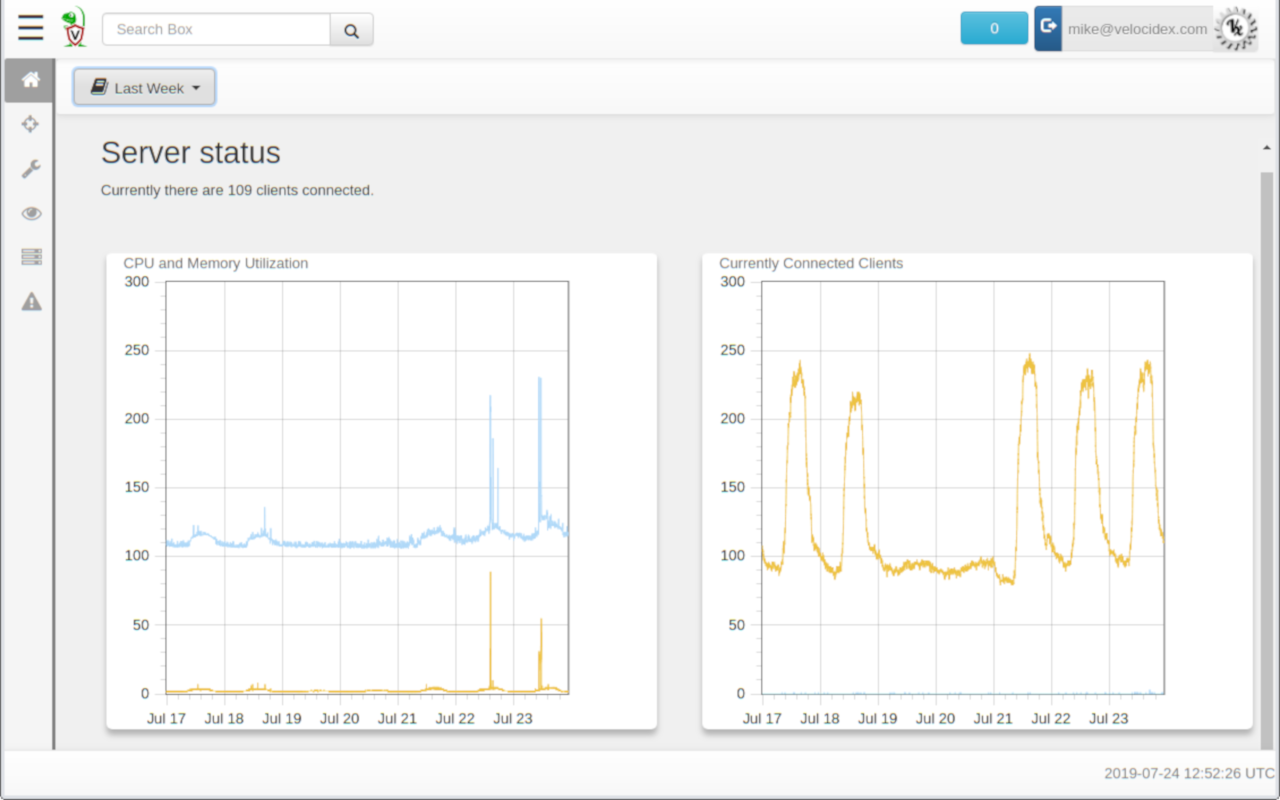Open the hunt manager crosshair icon
Image resolution: width=1280 pixels, height=800 pixels.
coord(31,124)
